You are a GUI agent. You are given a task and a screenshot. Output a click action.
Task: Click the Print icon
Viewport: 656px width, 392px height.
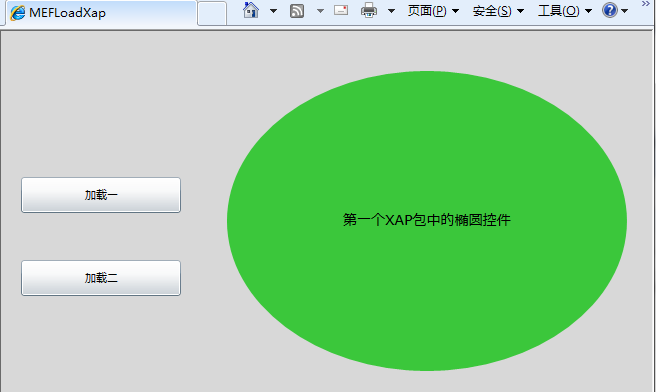pos(369,10)
